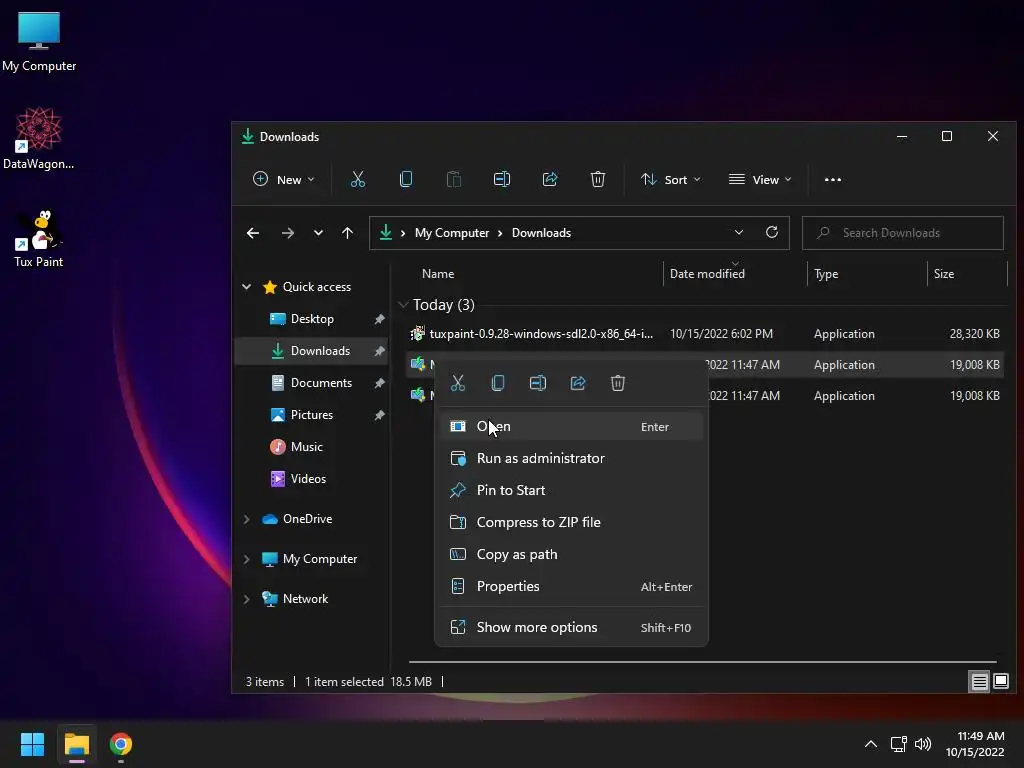
Task: Expand My Computer in navigation pane
Action: (x=246, y=559)
